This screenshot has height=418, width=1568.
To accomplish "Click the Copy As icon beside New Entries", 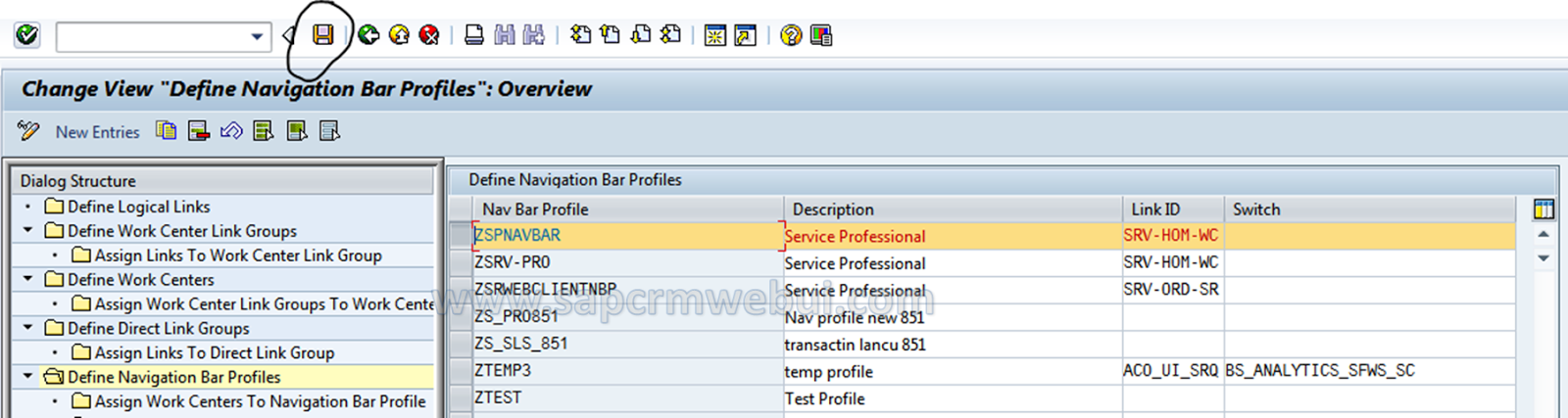I will tap(167, 130).
